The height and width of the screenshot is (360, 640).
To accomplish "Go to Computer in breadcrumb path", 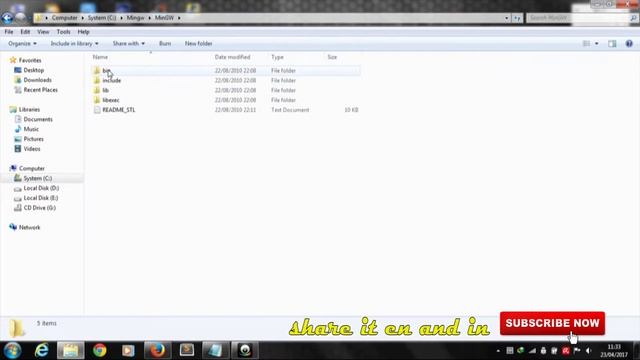I will point(64,18).
